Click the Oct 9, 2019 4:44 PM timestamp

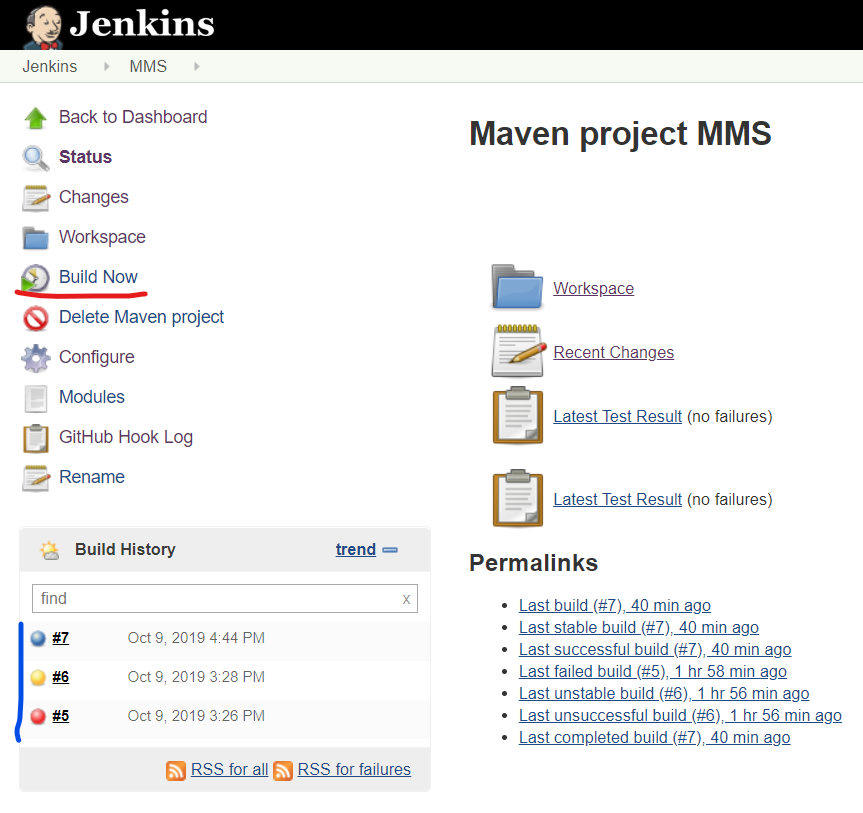coord(196,638)
